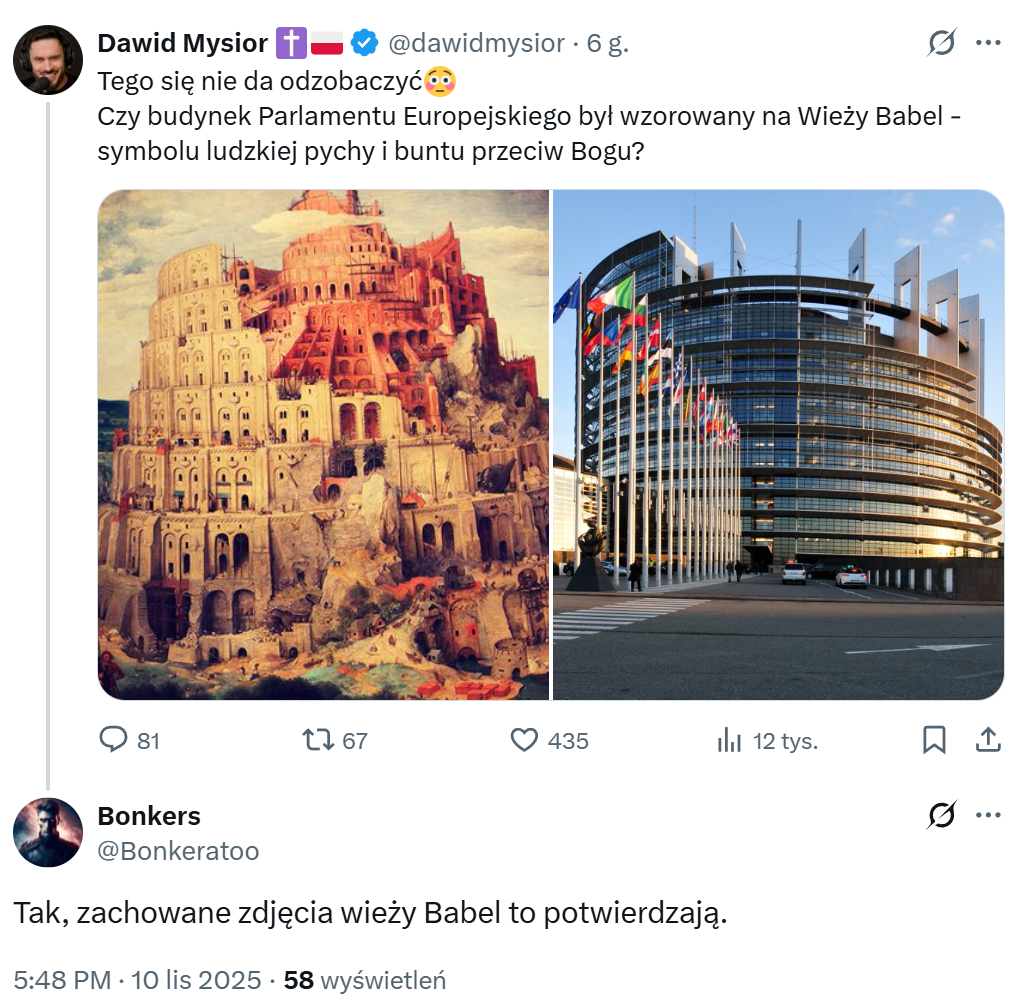Screen dimensions: 1023x1003
Task: Click the Dawid Mysior display name
Action: point(183,44)
